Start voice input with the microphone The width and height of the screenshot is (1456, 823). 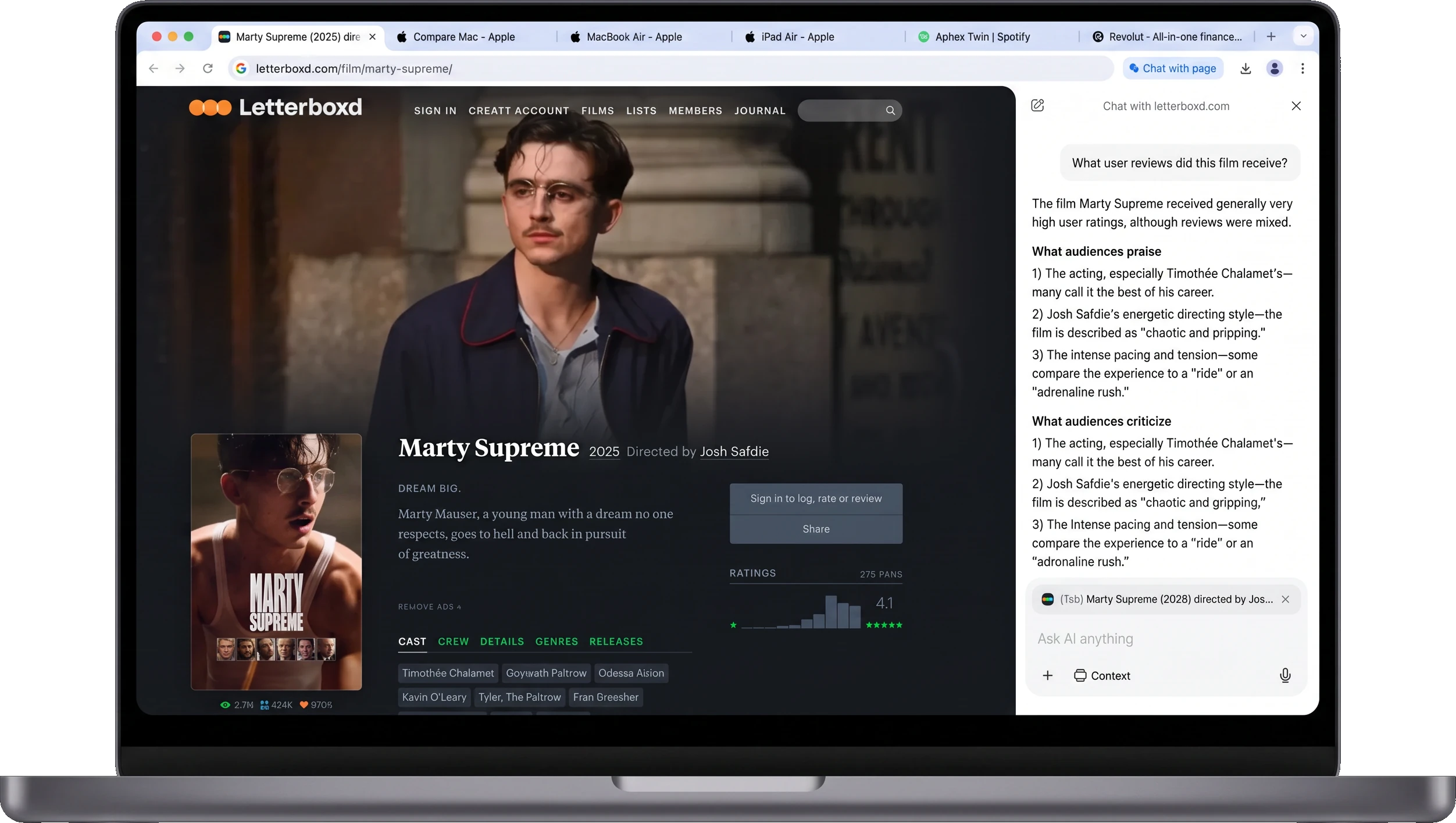coord(1286,675)
